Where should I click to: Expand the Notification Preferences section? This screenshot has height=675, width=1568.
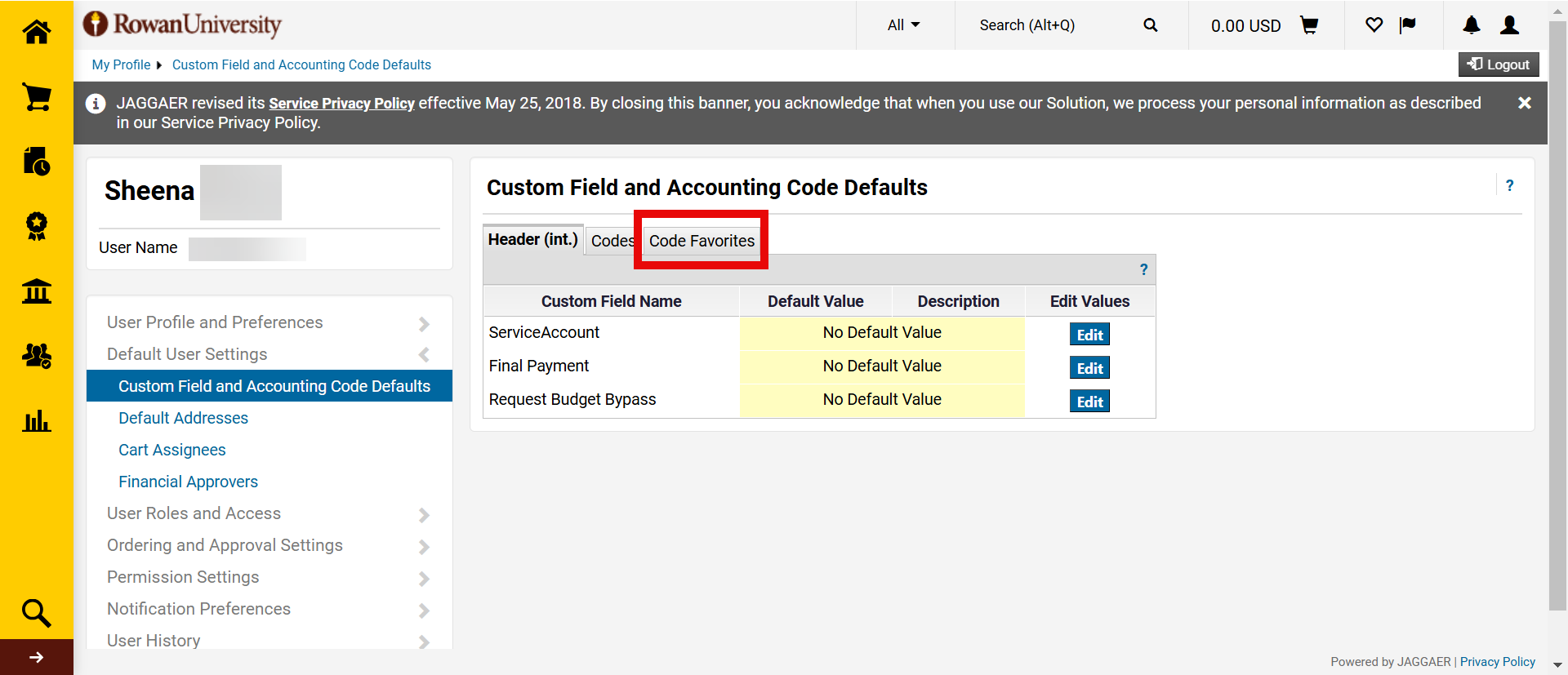pos(265,609)
